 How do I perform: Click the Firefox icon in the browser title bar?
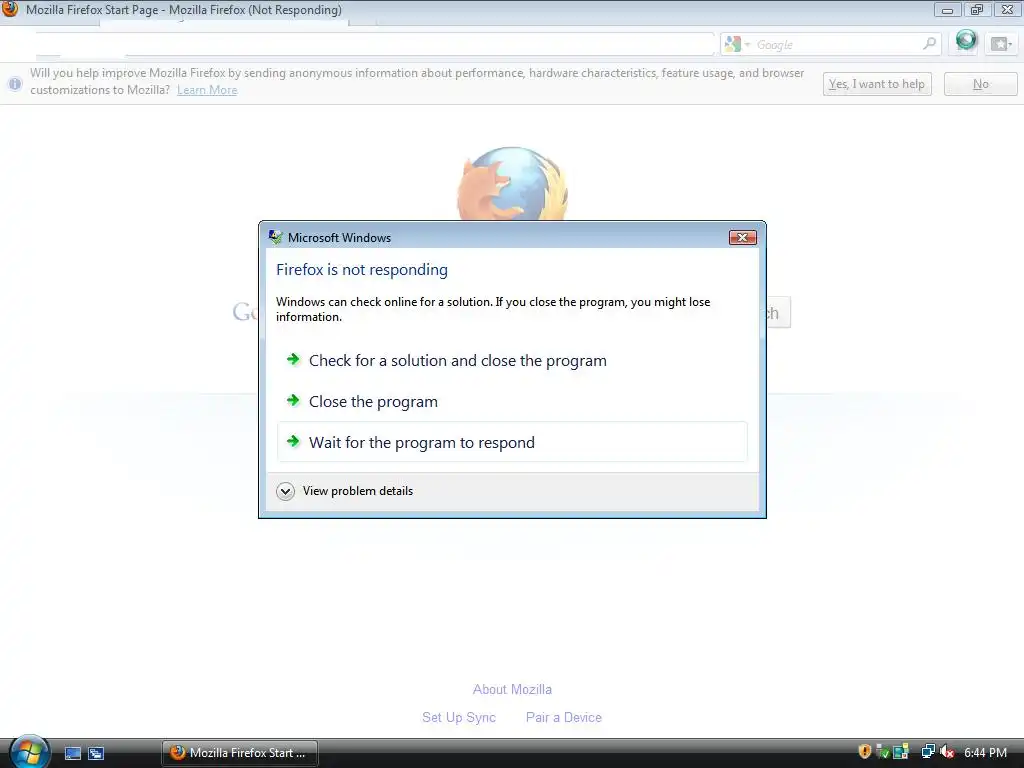click(10, 8)
